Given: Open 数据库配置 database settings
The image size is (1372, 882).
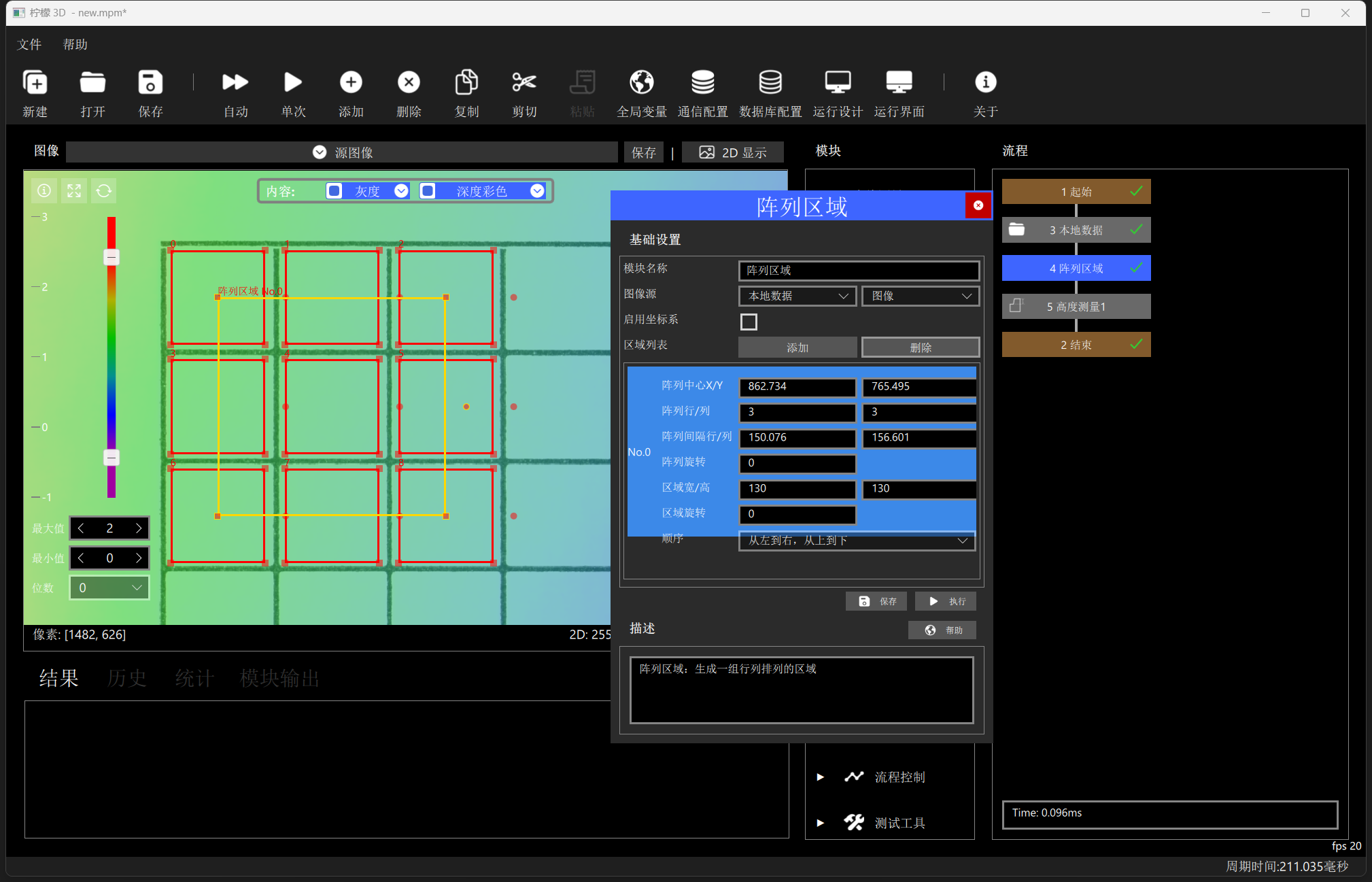Looking at the screenshot, I should pyautogui.click(x=770, y=82).
